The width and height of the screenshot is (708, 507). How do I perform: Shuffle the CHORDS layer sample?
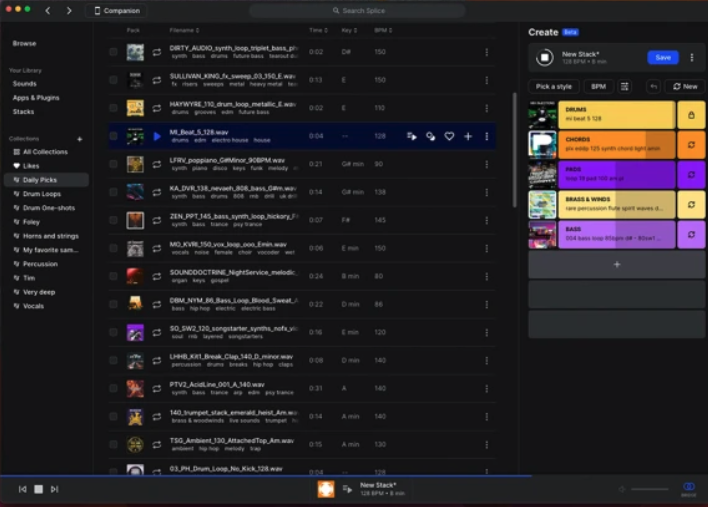click(x=691, y=145)
